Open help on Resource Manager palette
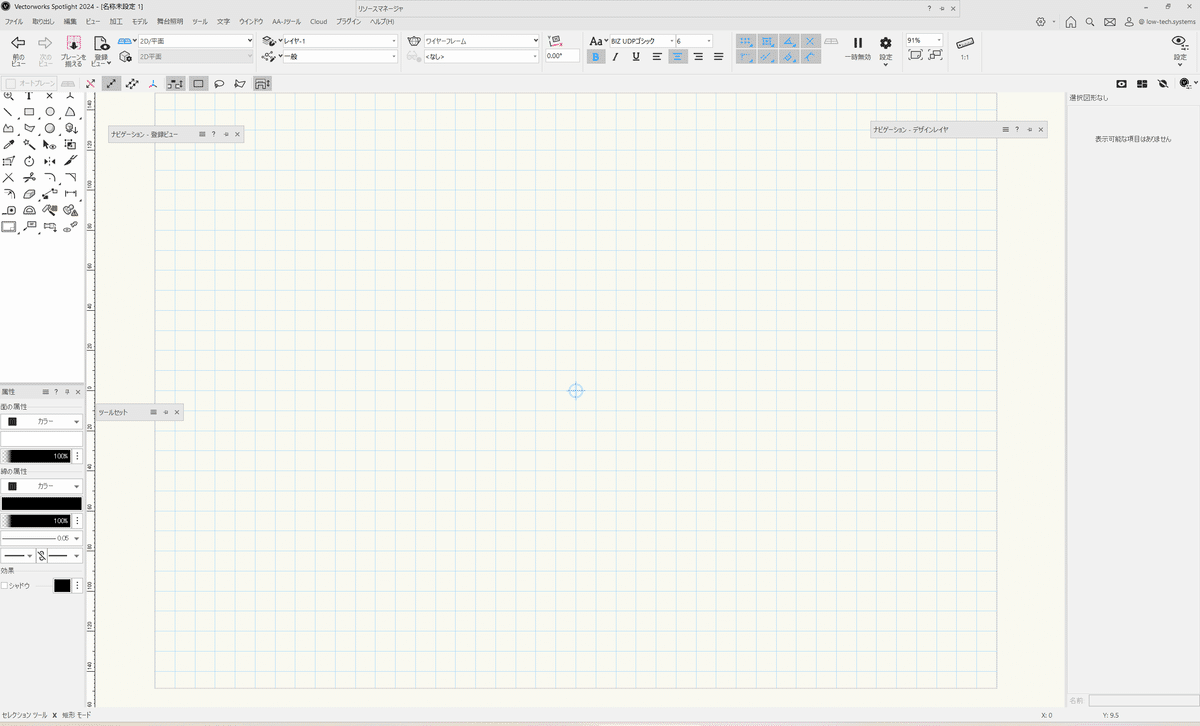1200x726 pixels. (x=929, y=8)
